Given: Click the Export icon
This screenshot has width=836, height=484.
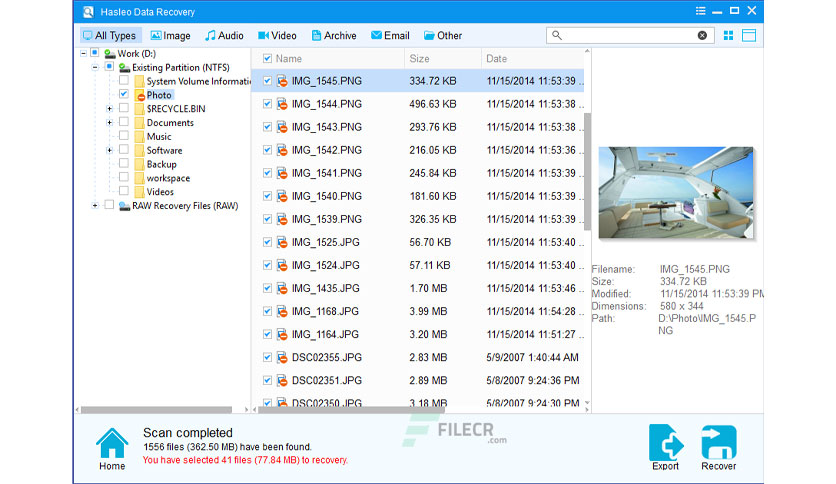Looking at the screenshot, I should point(665,442).
